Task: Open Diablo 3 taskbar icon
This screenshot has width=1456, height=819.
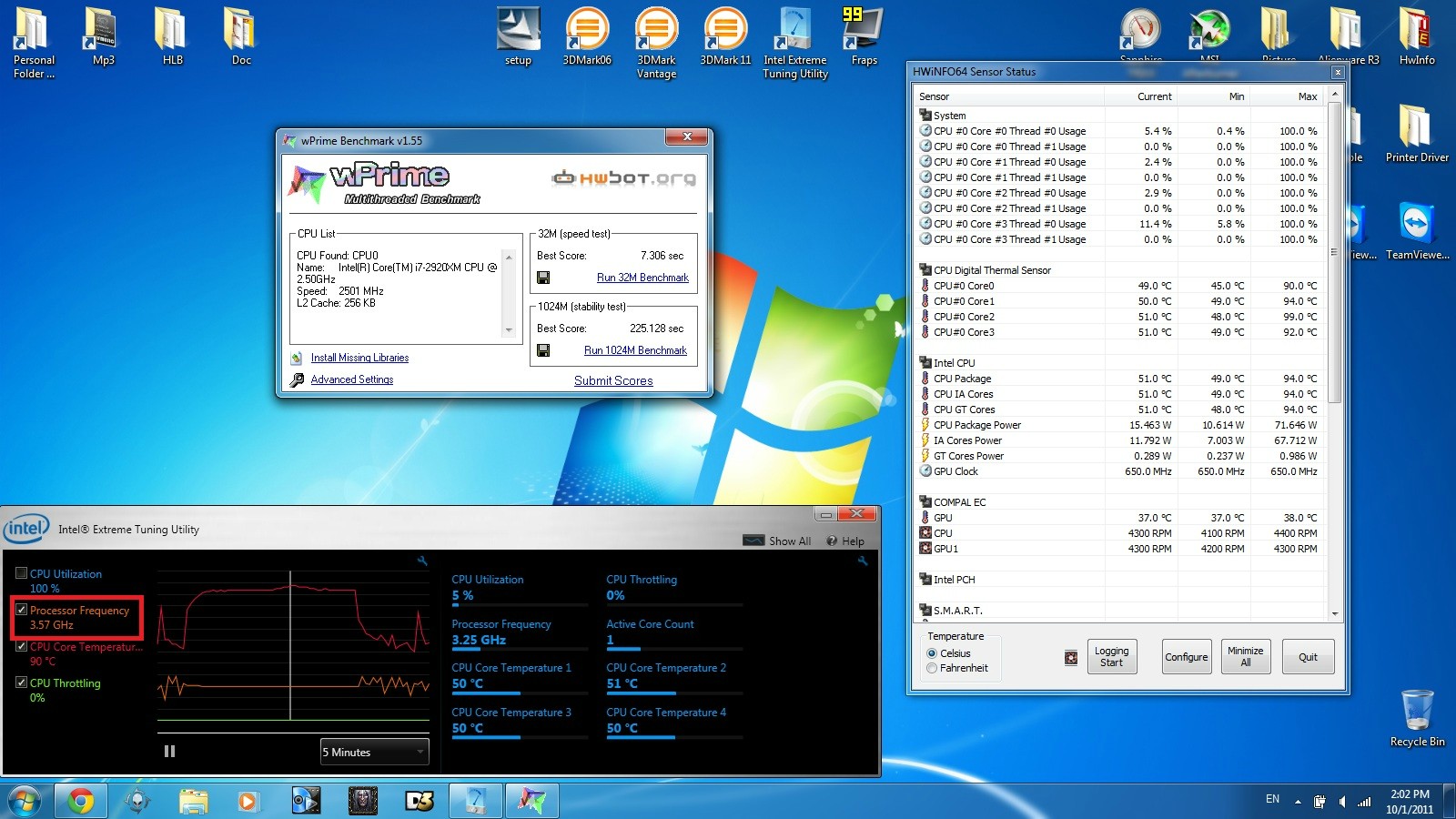Action: click(x=420, y=801)
